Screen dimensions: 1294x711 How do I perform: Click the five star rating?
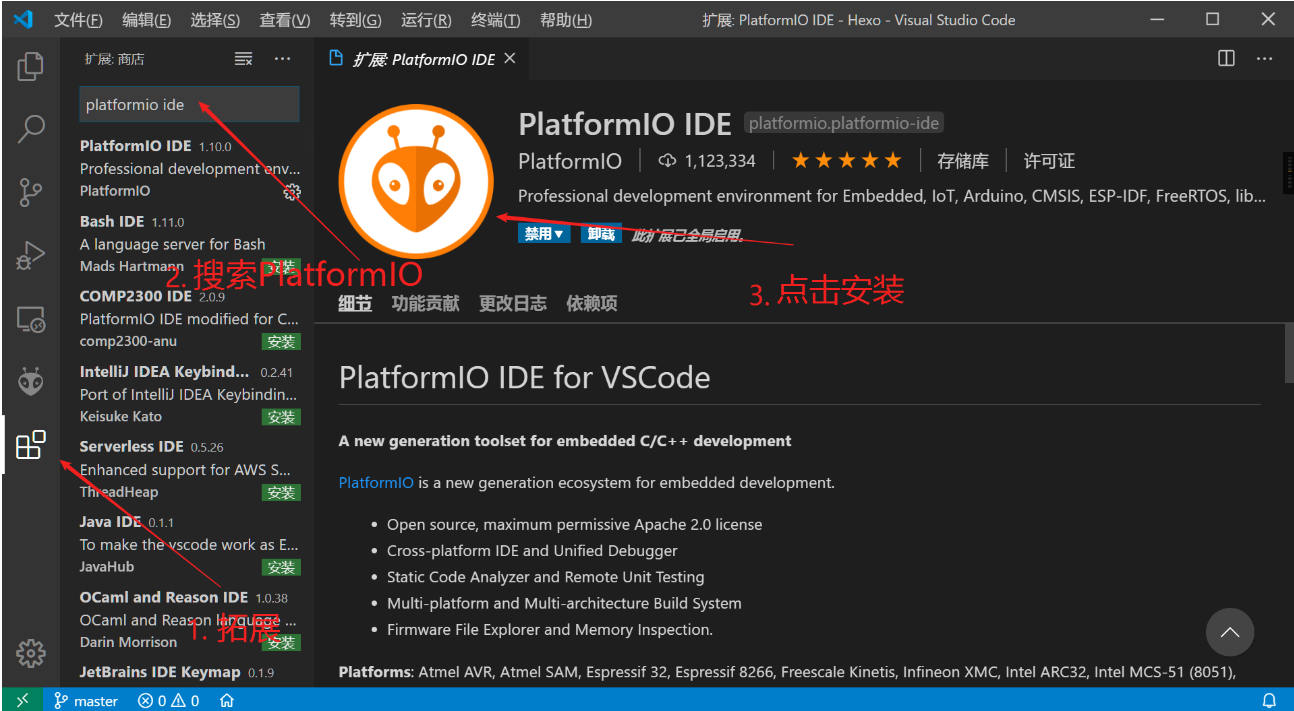tap(846, 161)
